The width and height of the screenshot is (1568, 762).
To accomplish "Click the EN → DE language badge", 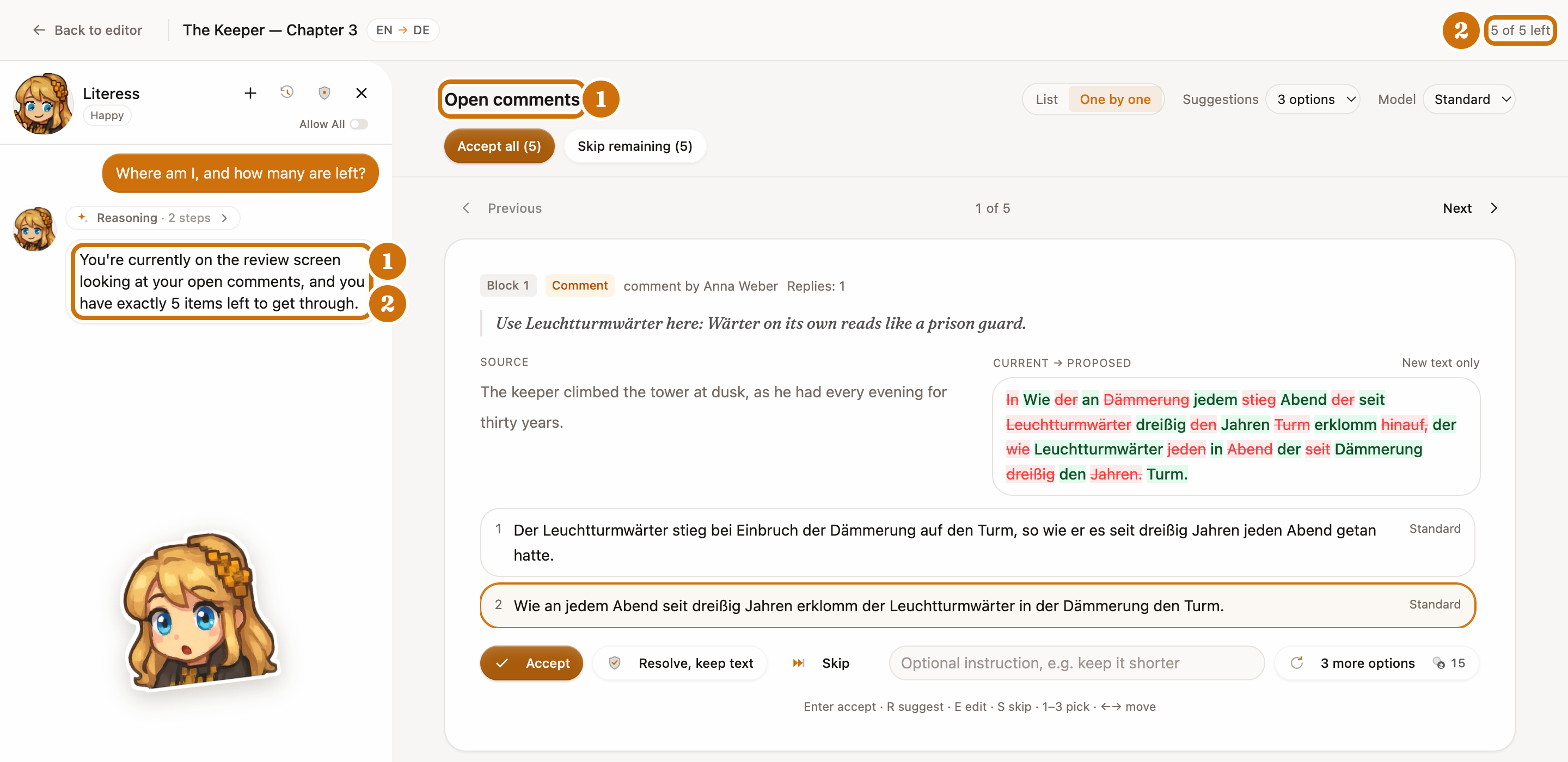I will pos(402,30).
